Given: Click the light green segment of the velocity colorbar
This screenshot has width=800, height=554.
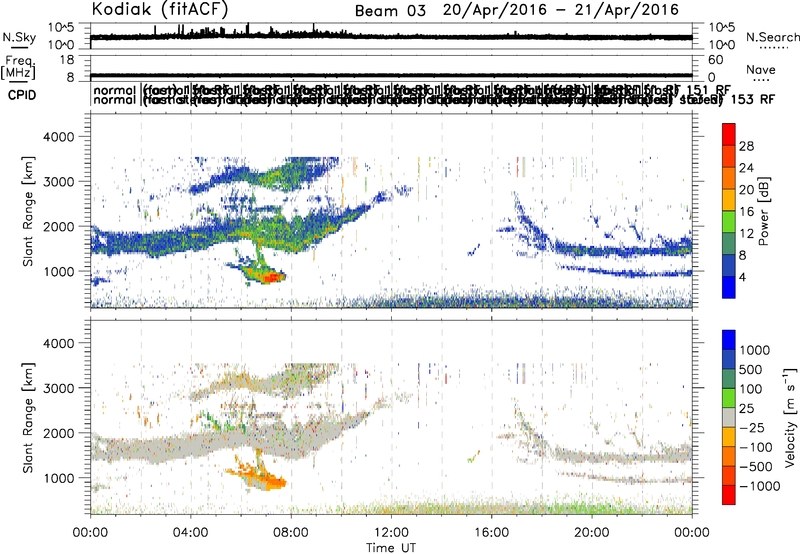Looking at the screenshot, I should pyautogui.click(x=729, y=398).
